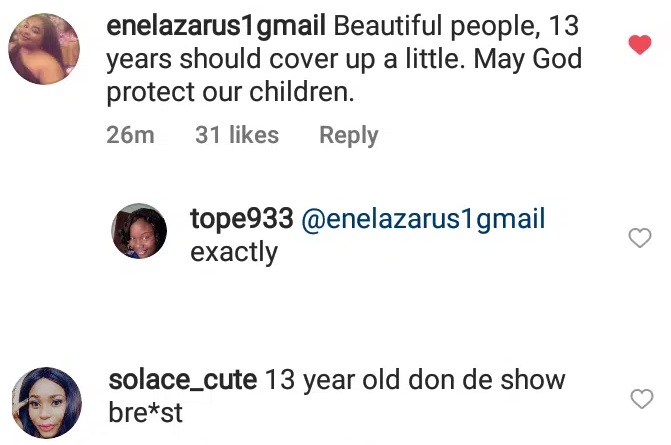Click the 26m timestamp
This screenshot has width=671, height=445.
130,135
